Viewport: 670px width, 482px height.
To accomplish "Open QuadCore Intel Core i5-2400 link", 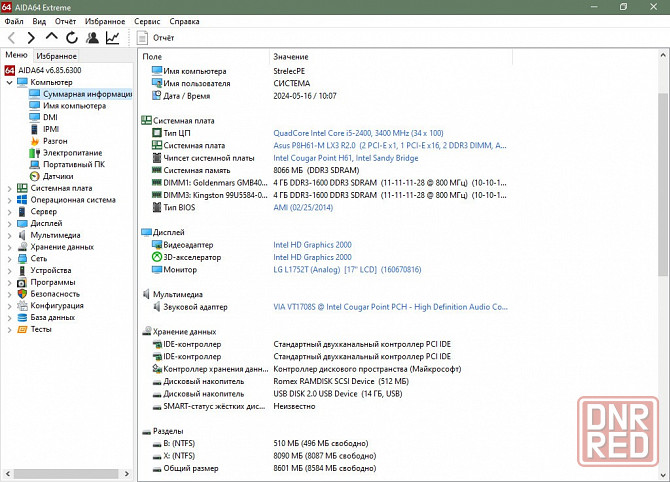I will tap(358, 133).
